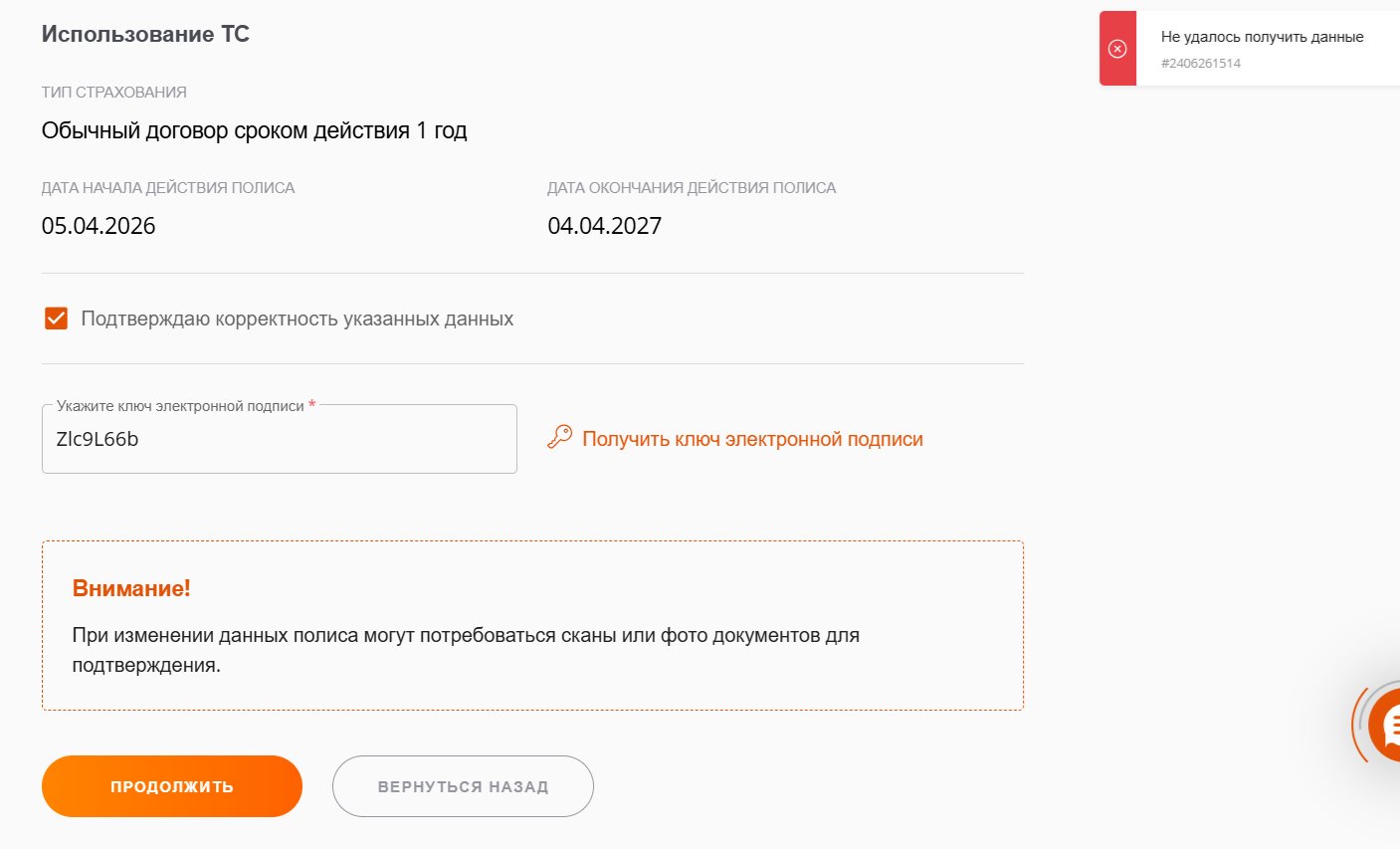
Task: Click the red error X icon in notification
Action: [x=1117, y=49]
